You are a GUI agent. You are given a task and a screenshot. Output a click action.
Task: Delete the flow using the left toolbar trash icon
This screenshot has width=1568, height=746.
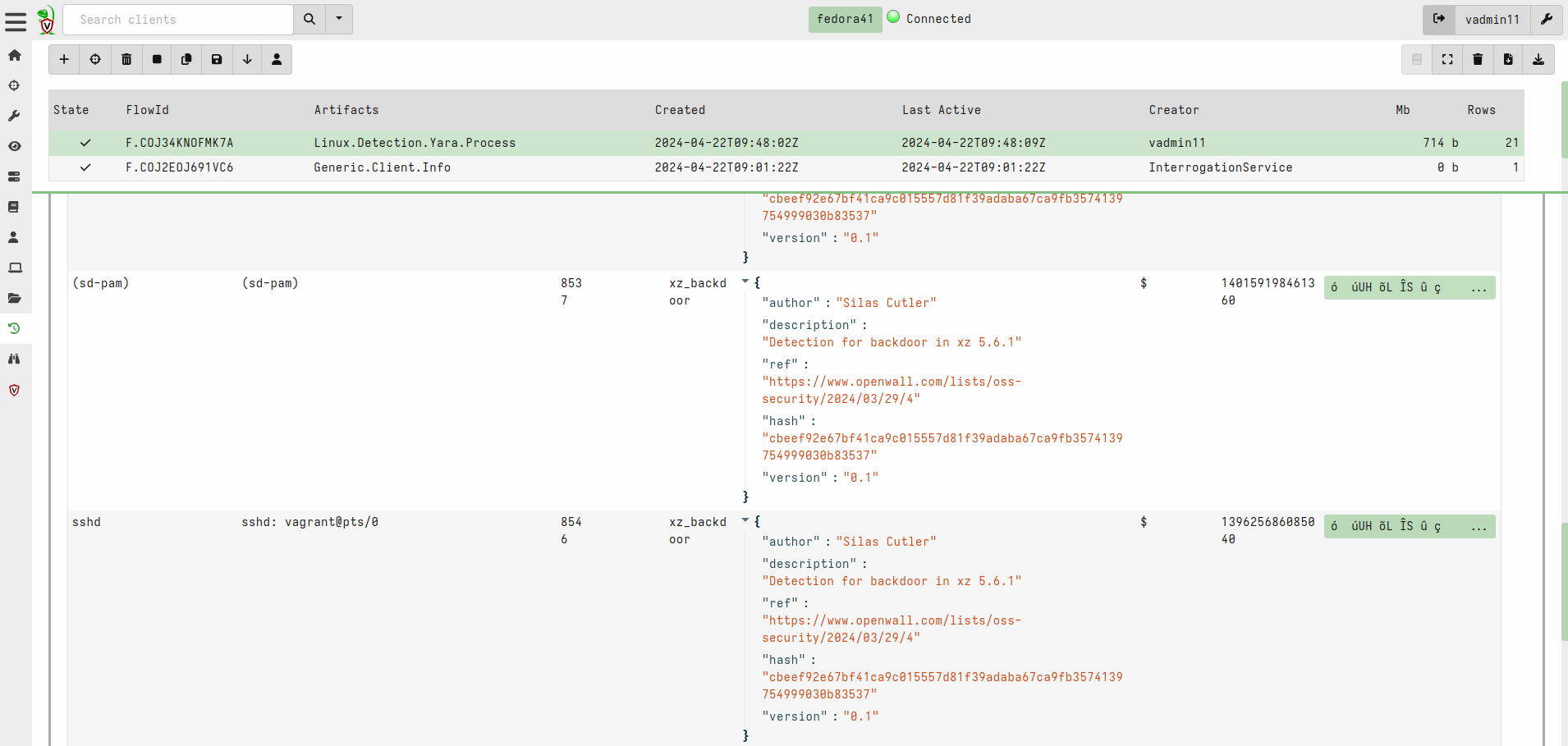pyautogui.click(x=126, y=59)
